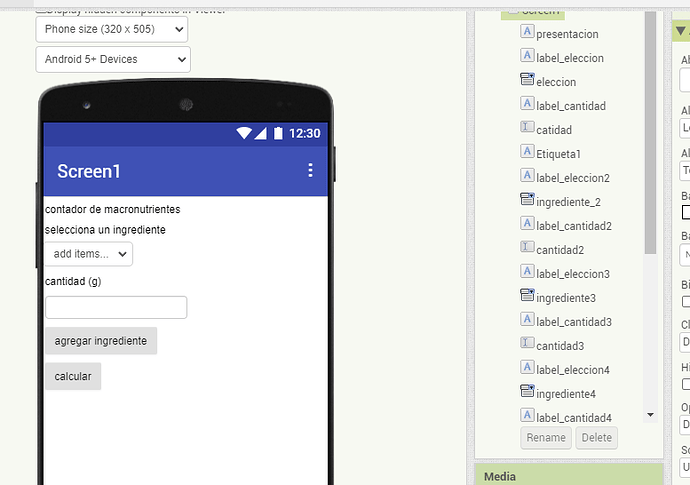Select catidad component in the tree
The width and height of the screenshot is (690, 485).
click(554, 130)
